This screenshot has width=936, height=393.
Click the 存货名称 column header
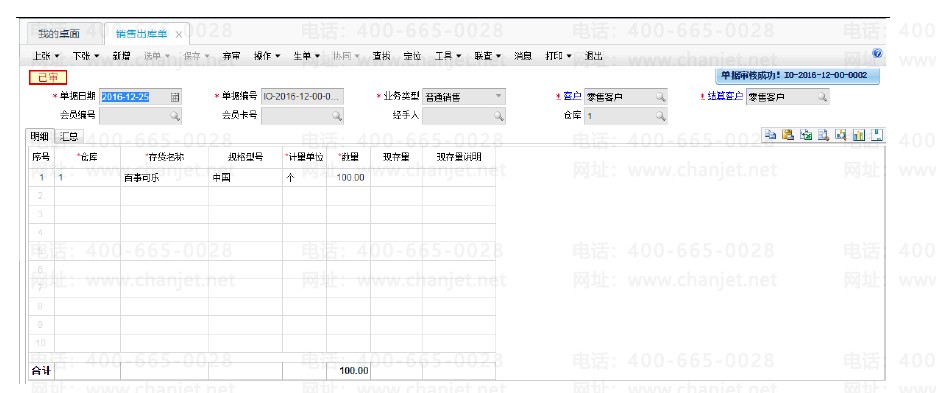click(x=164, y=156)
